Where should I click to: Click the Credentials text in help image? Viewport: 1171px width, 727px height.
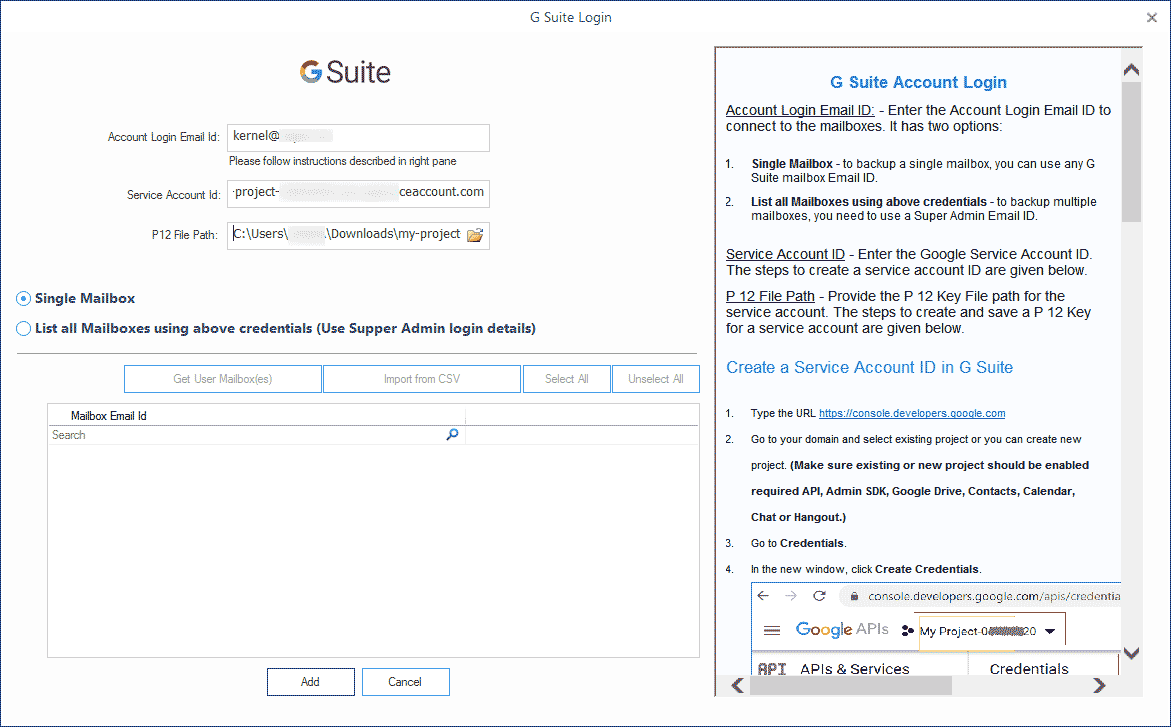pos(1029,669)
